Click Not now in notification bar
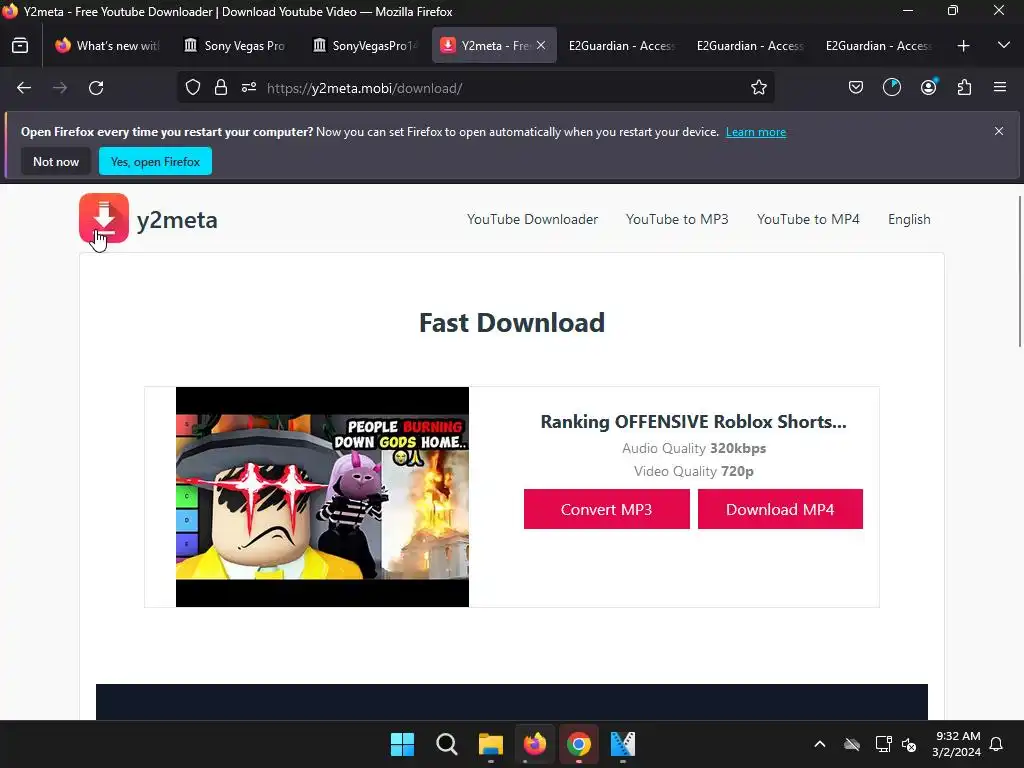This screenshot has height=768, width=1024. coord(56,161)
